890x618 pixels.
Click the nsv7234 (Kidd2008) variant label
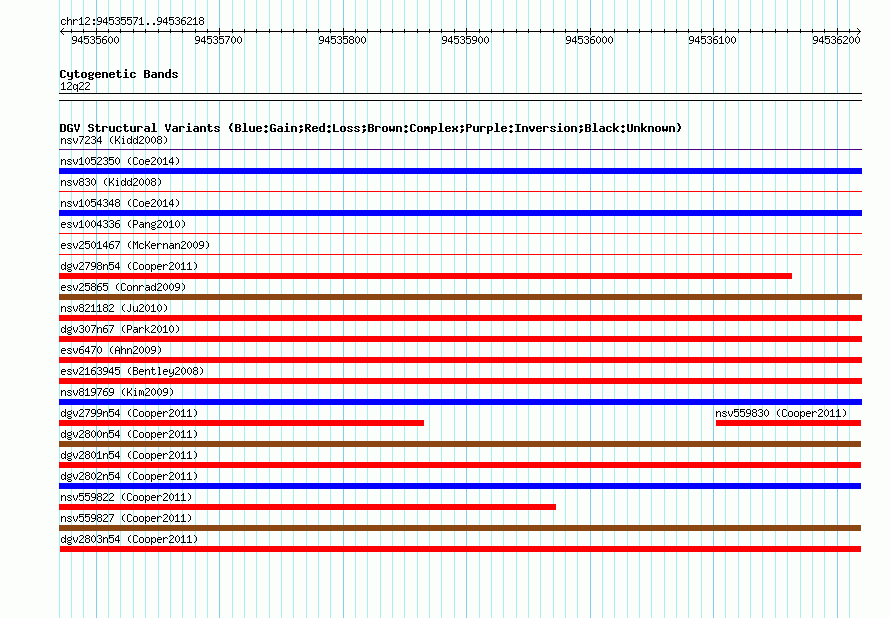[114, 140]
